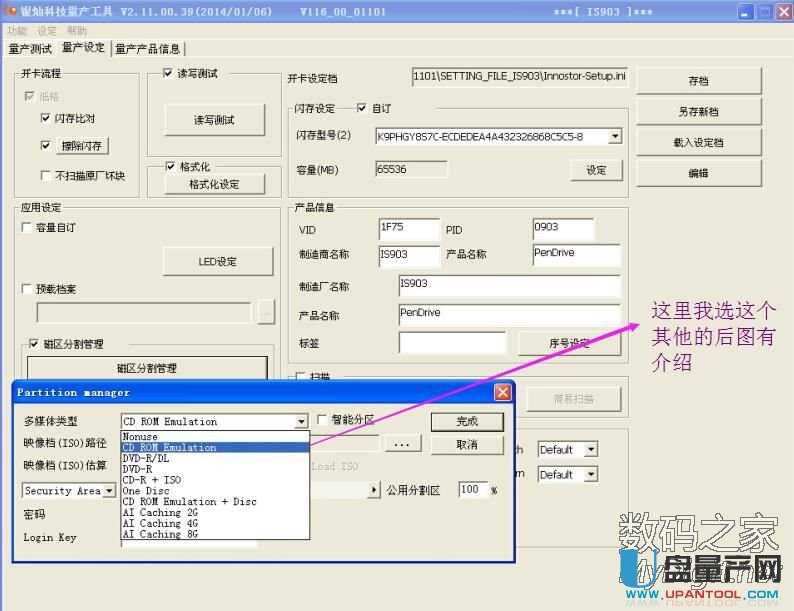Select CD ROM Emulation + Disc option
This screenshot has height=611, width=794.
pyautogui.click(x=189, y=502)
